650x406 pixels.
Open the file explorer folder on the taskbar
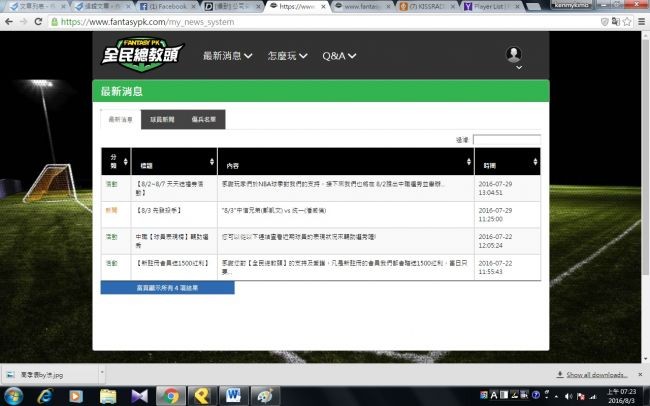(x=108, y=396)
